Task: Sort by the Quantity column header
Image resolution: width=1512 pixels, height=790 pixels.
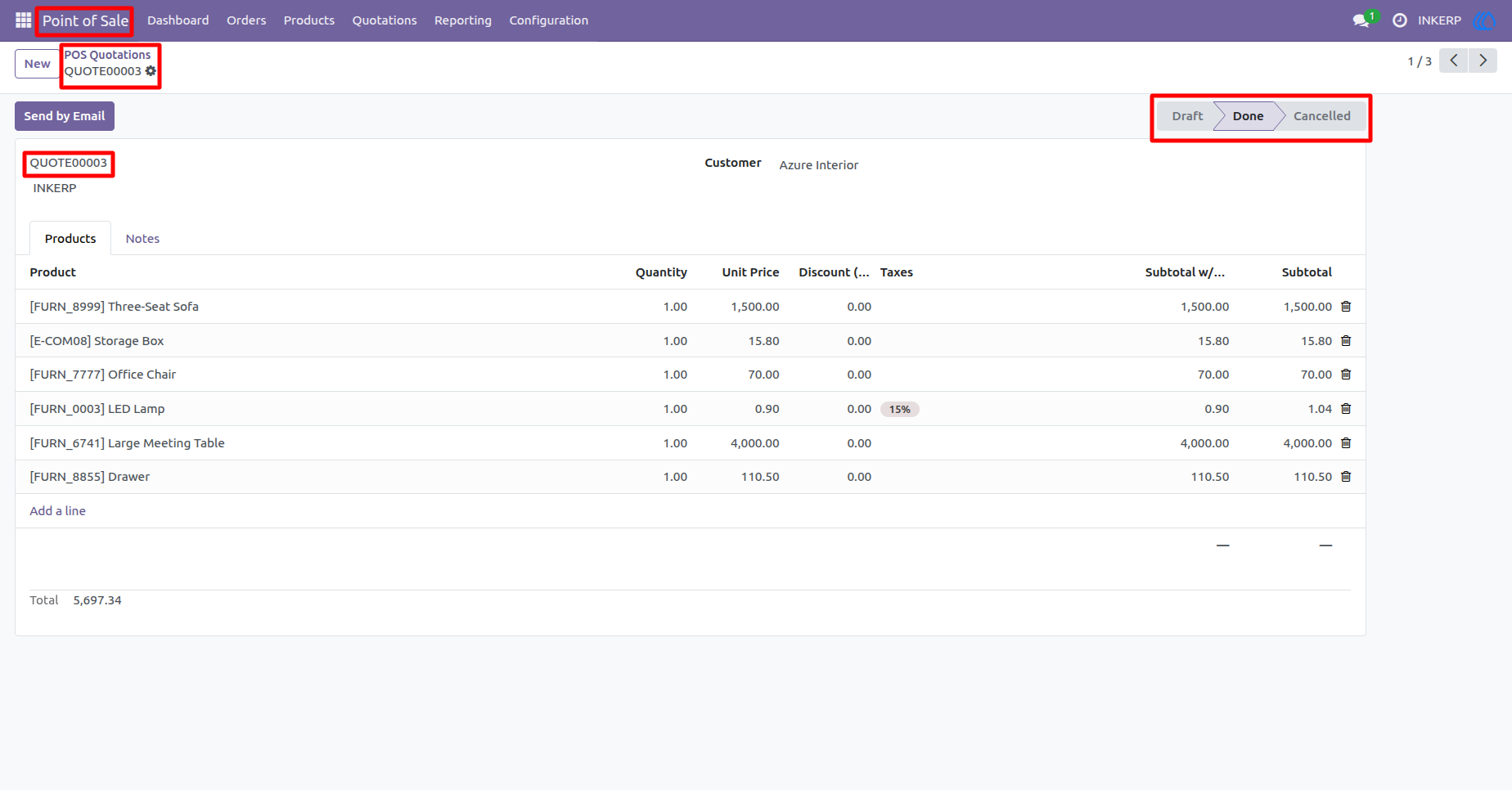Action: tap(661, 272)
